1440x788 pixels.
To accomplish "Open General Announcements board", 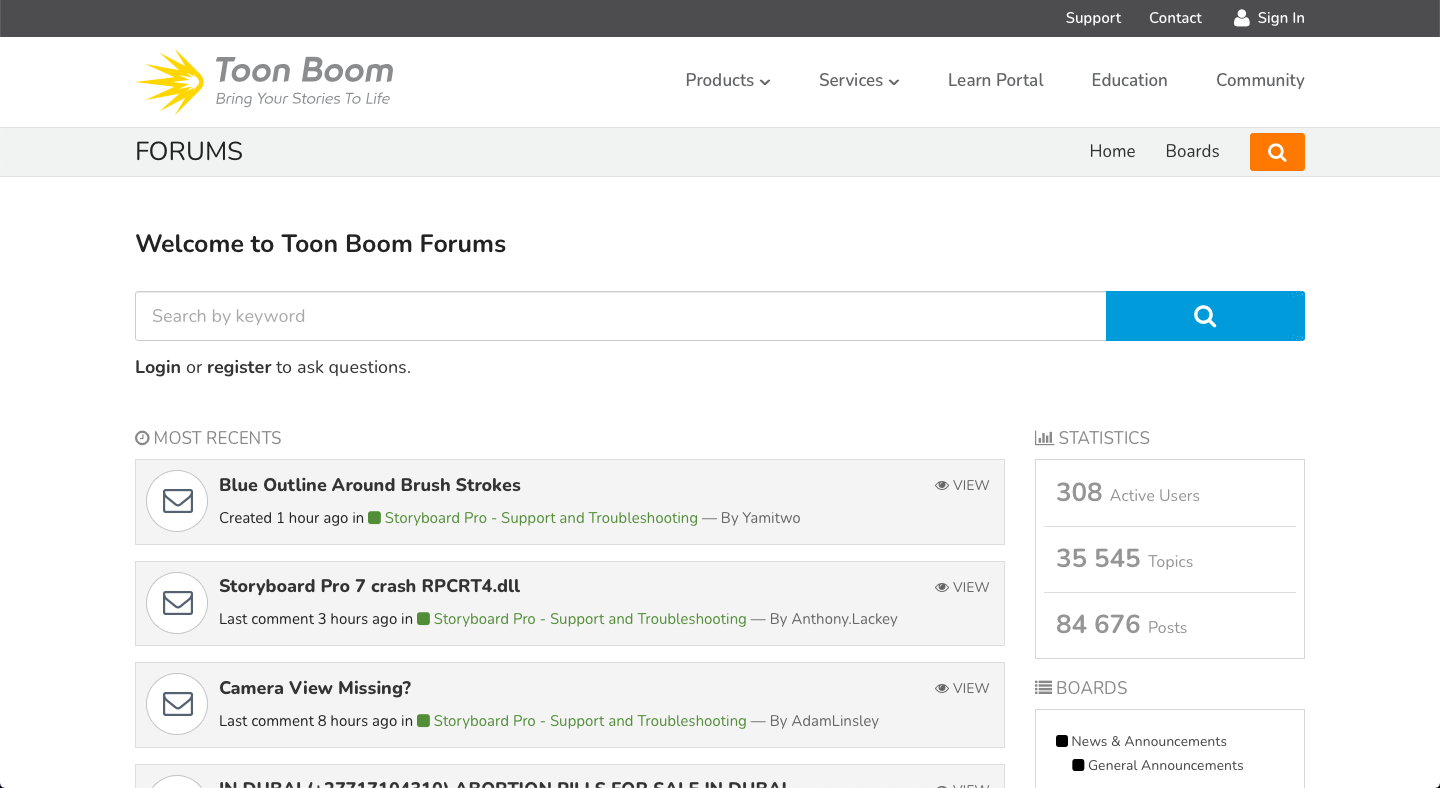I will coord(1166,765).
